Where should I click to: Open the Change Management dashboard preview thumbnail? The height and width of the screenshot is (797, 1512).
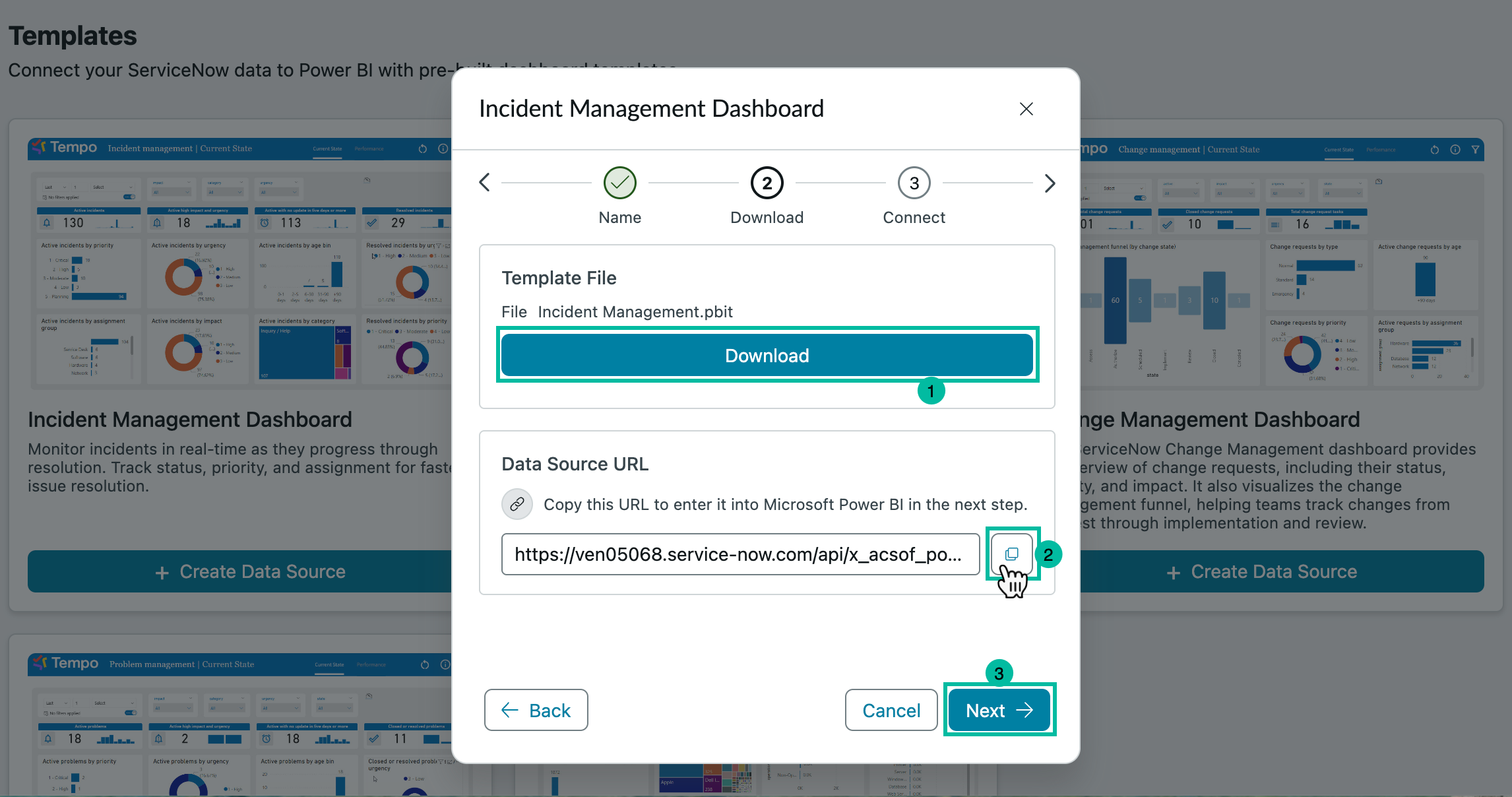[1282, 263]
